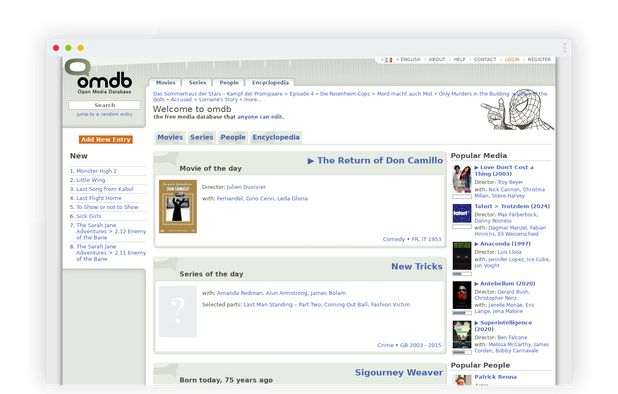Image resolution: width=618 pixels, height=394 pixels.
Task: Switch to the Series top tab
Action: (x=197, y=83)
